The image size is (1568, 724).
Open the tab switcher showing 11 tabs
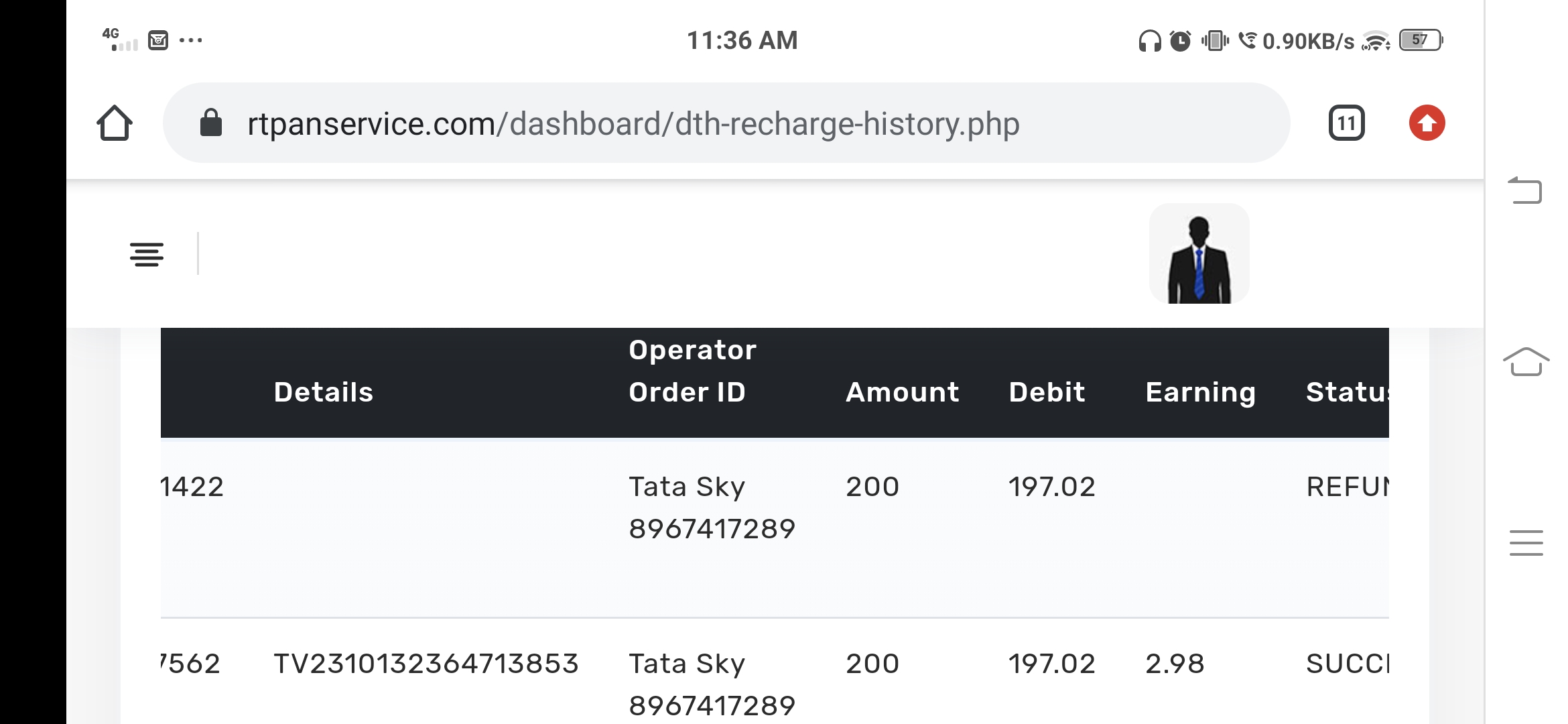[x=1346, y=123]
